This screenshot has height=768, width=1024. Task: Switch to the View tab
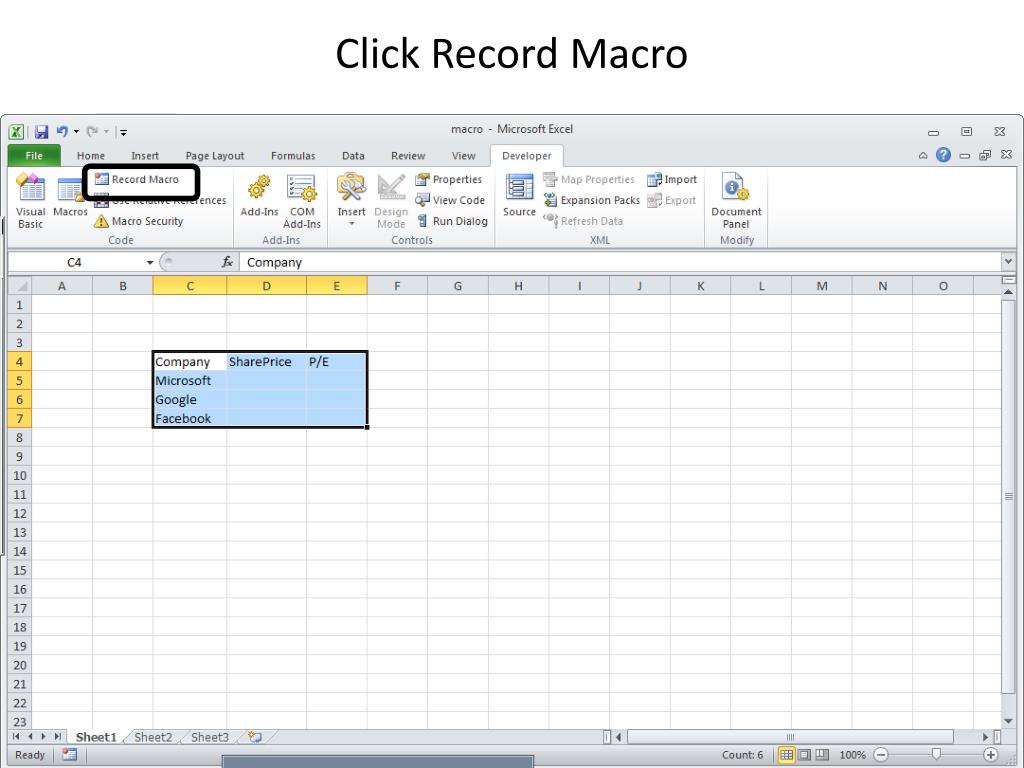(464, 155)
